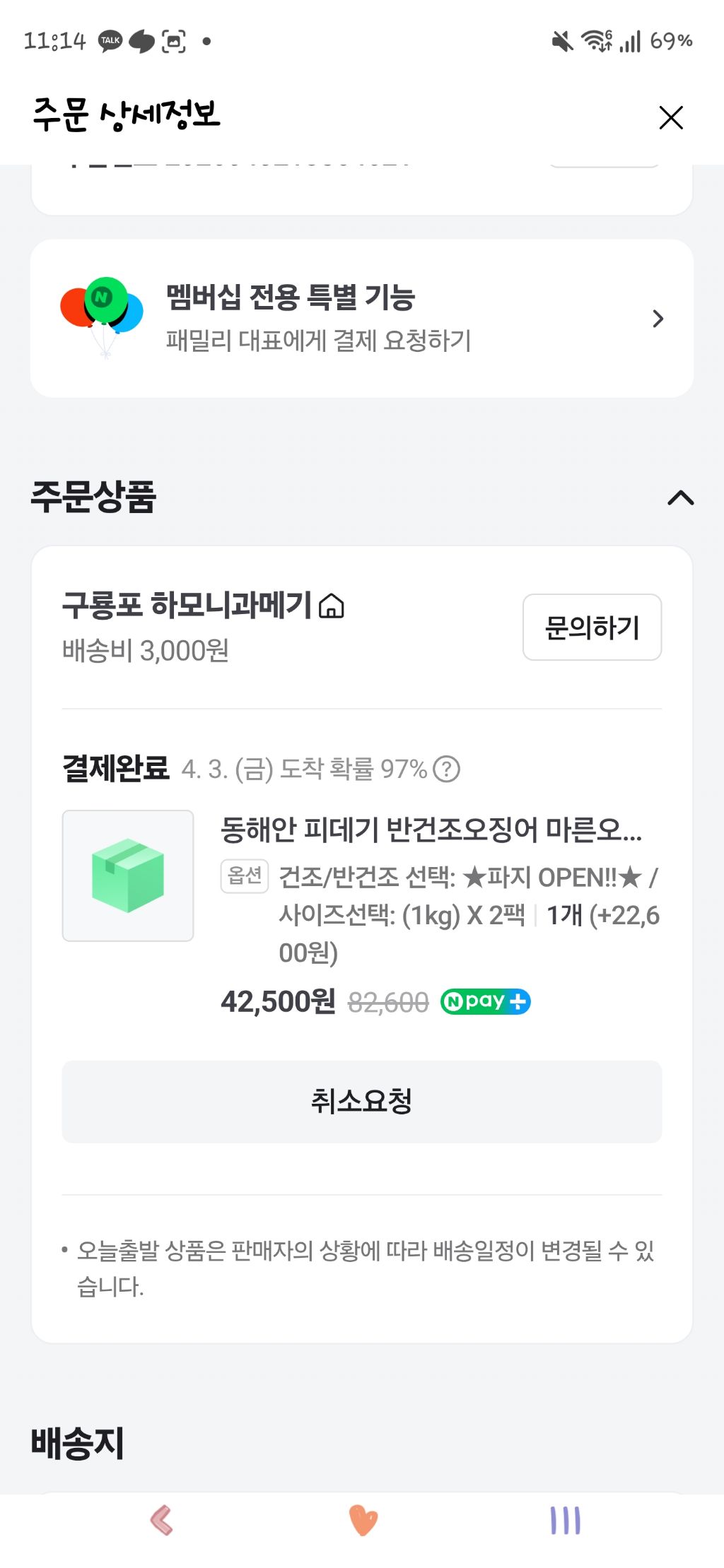Open the 구룡포 하모니과메기 store home icon
The image size is (724, 1568).
click(332, 606)
